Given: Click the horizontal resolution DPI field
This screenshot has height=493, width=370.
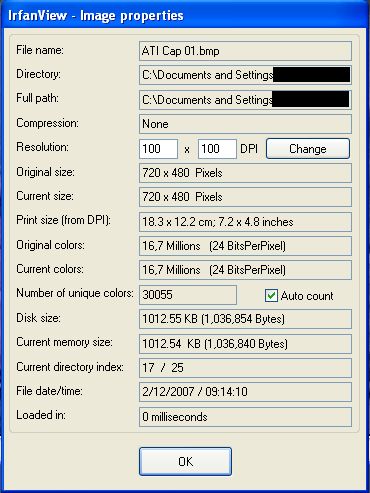Looking at the screenshot, I should (x=158, y=149).
